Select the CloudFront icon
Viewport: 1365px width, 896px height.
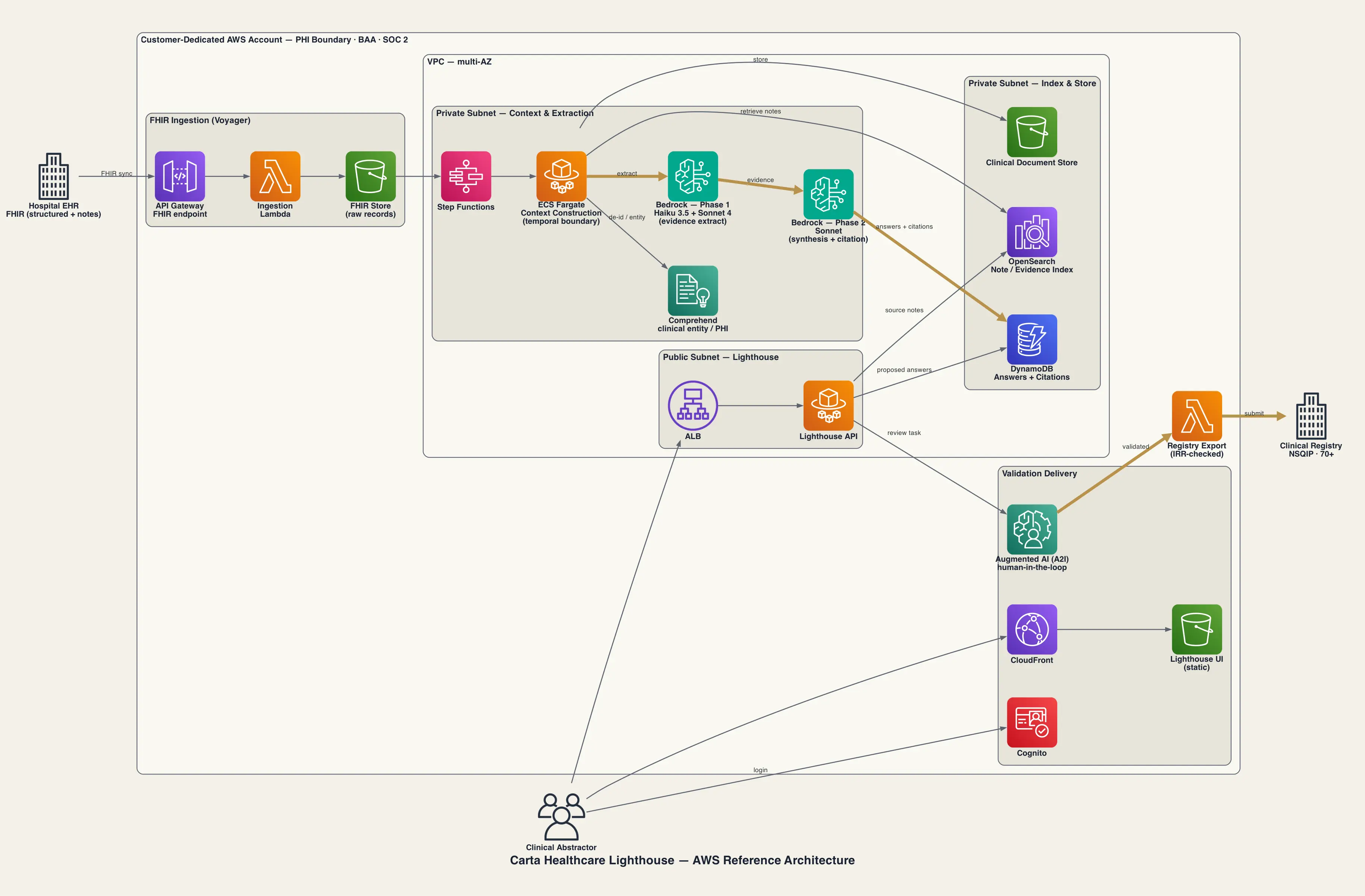[x=1032, y=629]
